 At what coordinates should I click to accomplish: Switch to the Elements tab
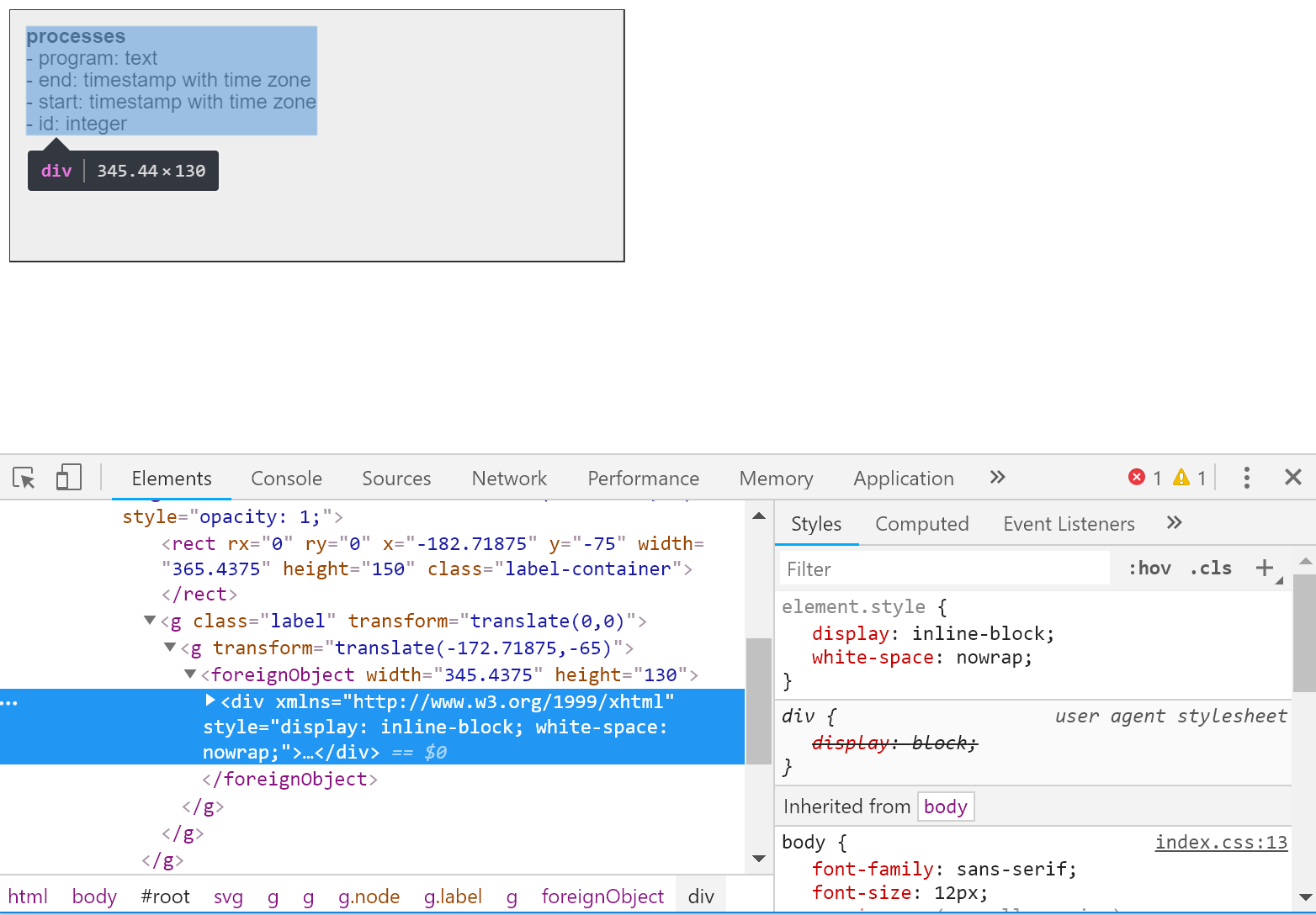click(x=172, y=479)
